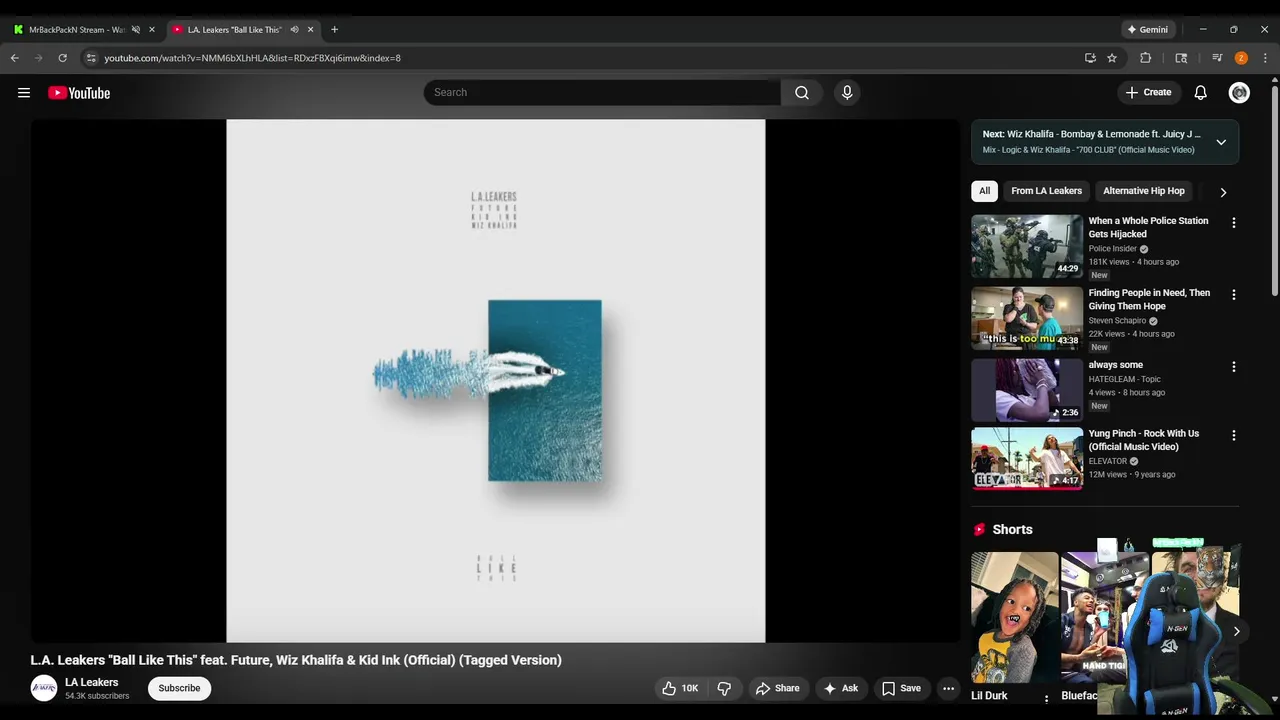Click the Save button
This screenshot has height=720, width=1280.
pos(901,688)
